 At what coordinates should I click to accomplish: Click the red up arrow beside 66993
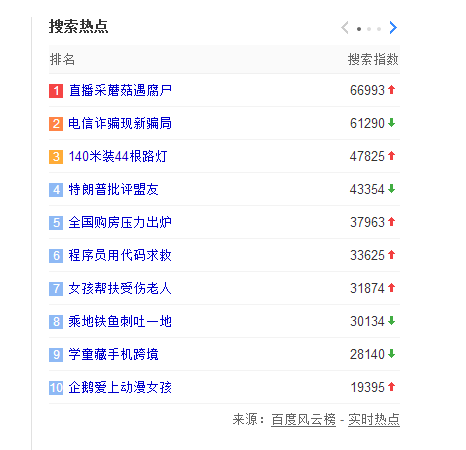(392, 90)
